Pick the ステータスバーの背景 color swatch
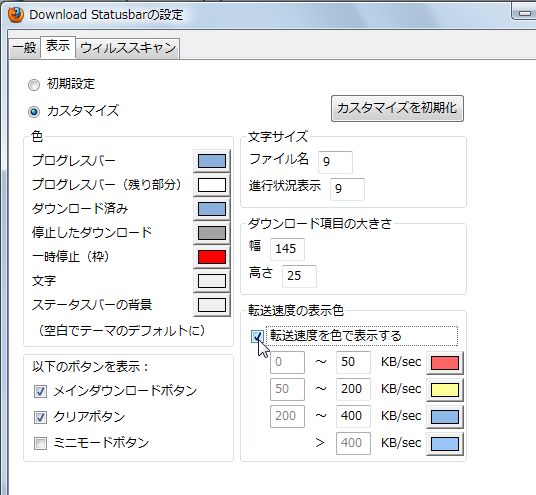This screenshot has width=536, height=495. (x=212, y=305)
